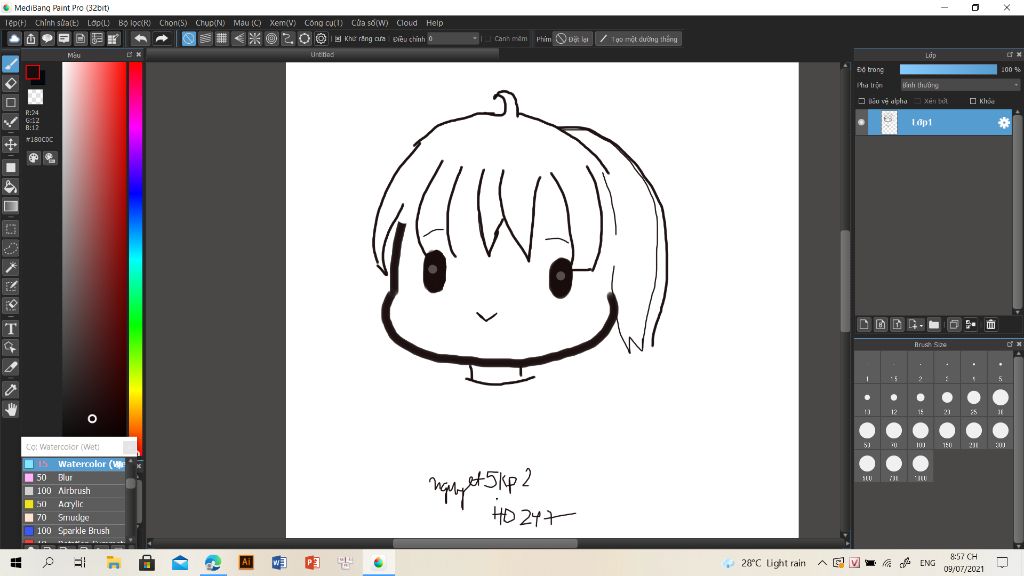This screenshot has height=576, width=1024.
Task: Select the Brush tool
Action: click(10, 64)
